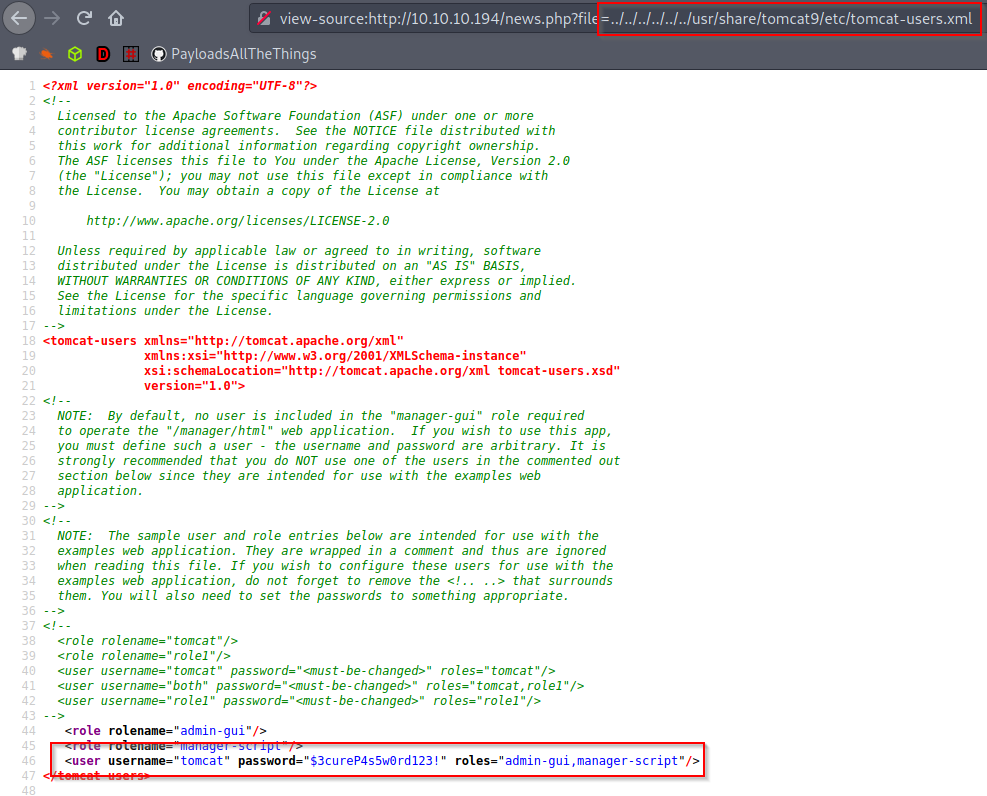Click the browser Back arrow button
Image resolution: width=987 pixels, height=796 pixels.
click(20, 18)
